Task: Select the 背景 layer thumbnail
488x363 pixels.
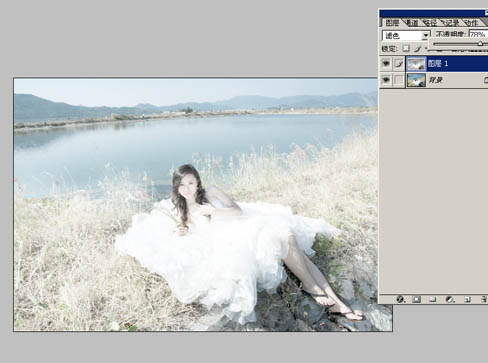Action: coord(416,80)
